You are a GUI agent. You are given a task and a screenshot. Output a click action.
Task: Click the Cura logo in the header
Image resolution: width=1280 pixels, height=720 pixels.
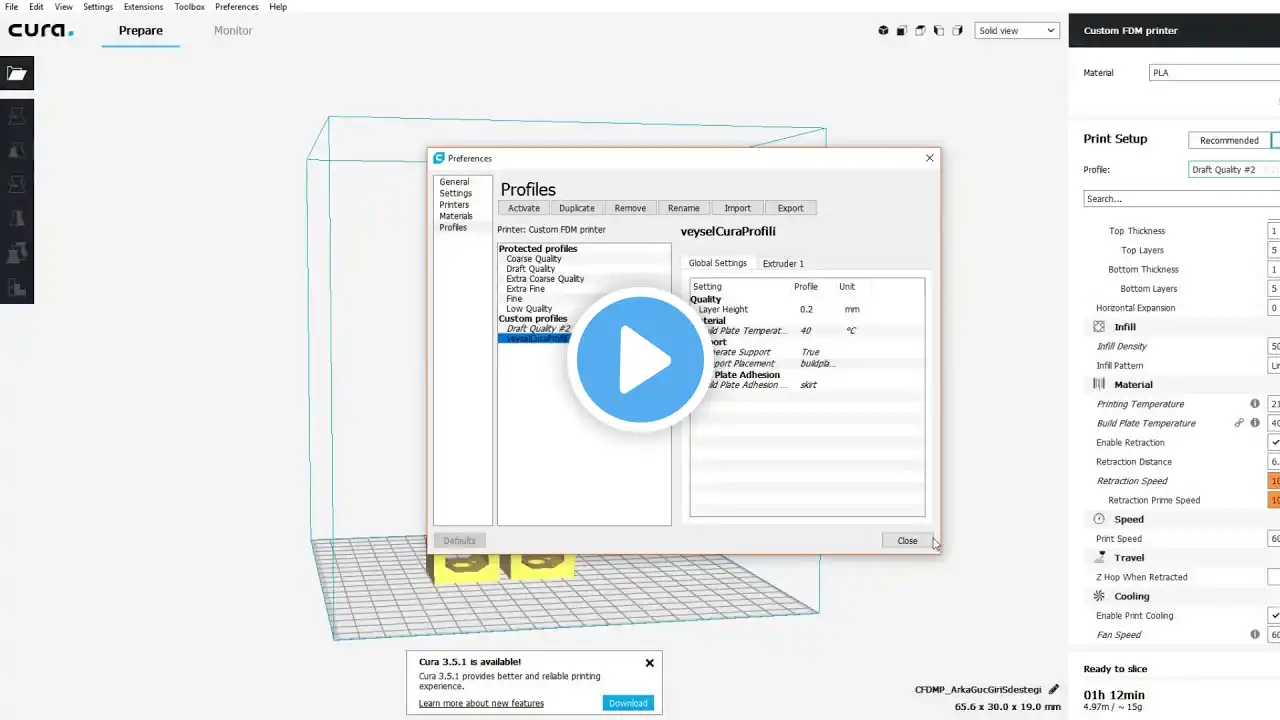click(x=41, y=31)
